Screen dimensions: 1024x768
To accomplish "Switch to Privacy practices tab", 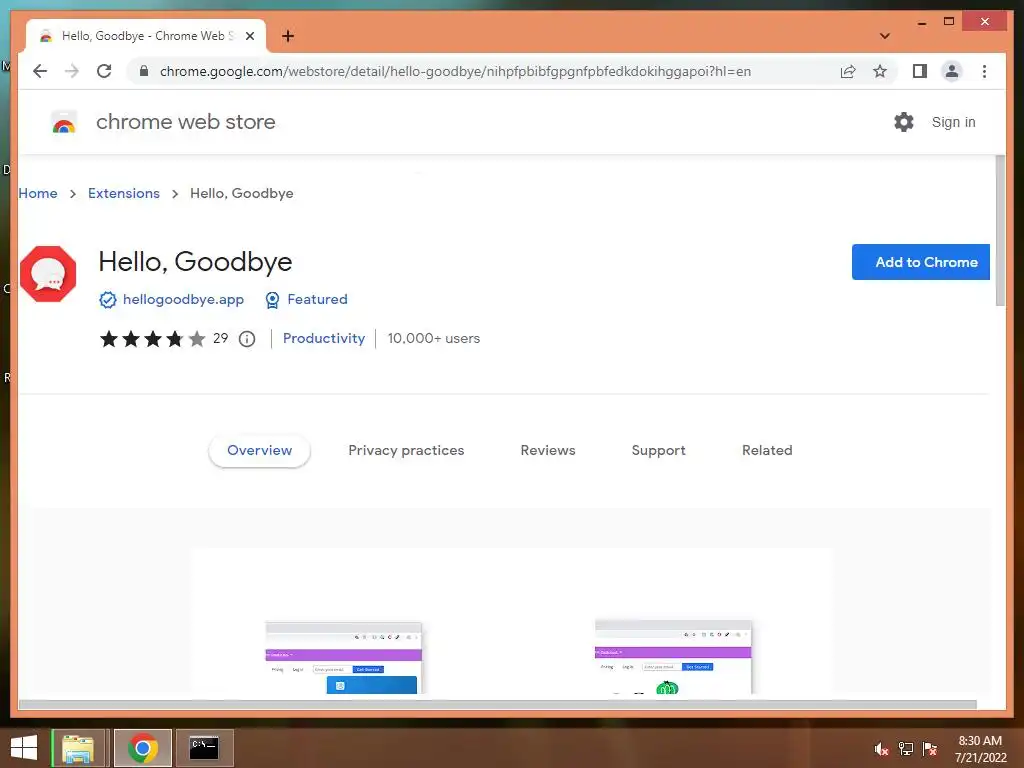I will click(406, 451).
